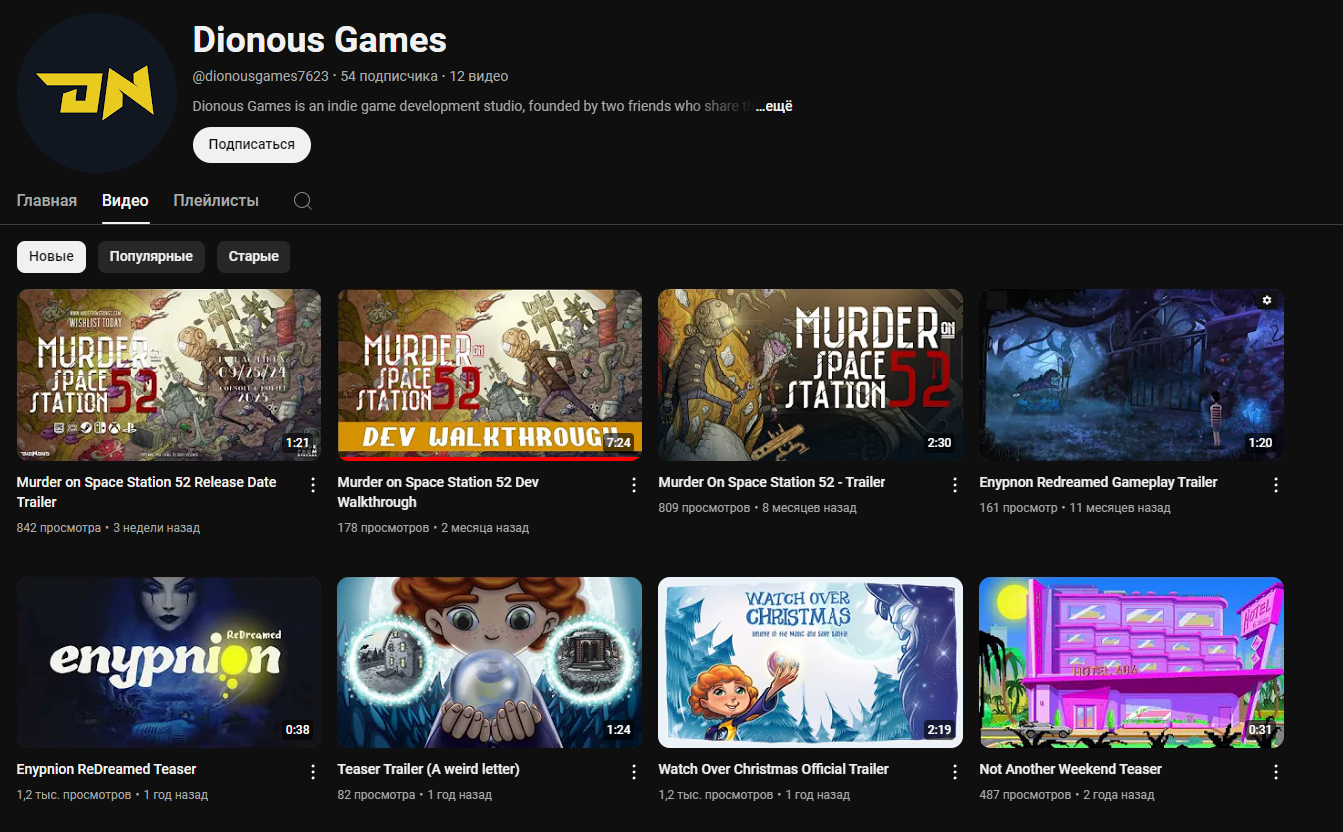
Task: Open options menu for Teaser Trailer (A weird letter)
Action: pyautogui.click(x=634, y=772)
